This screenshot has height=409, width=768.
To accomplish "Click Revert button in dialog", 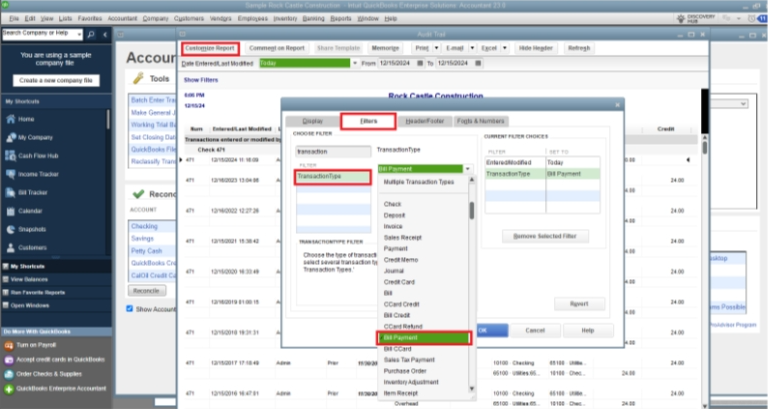I will click(579, 304).
